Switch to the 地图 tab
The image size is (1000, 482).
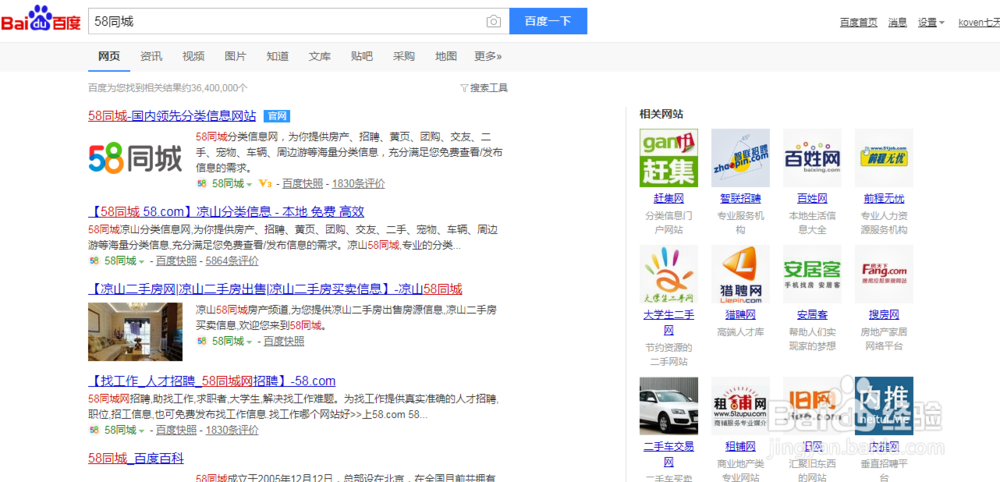[x=446, y=56]
